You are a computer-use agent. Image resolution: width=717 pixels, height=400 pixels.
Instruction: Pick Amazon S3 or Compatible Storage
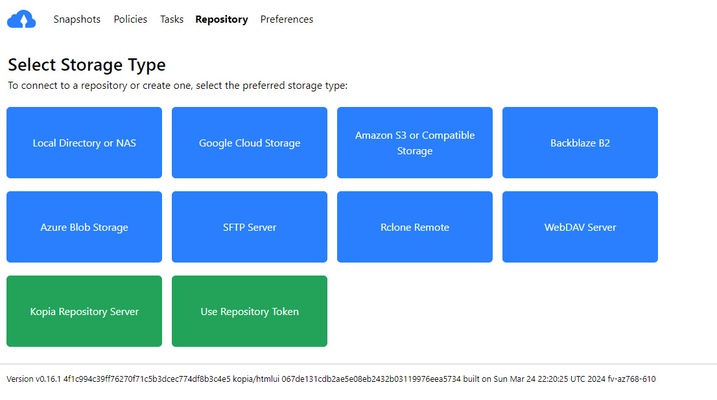414,143
